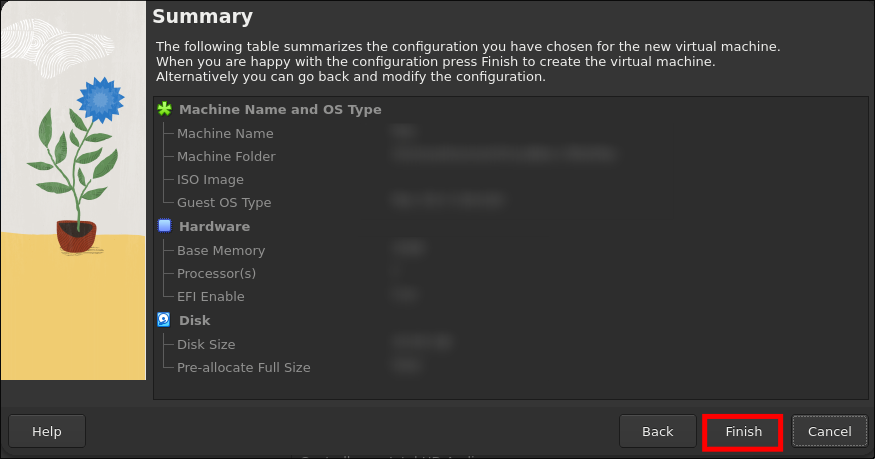This screenshot has height=459, width=875.
Task: Select the EFI Enable row
Action: tap(210, 297)
